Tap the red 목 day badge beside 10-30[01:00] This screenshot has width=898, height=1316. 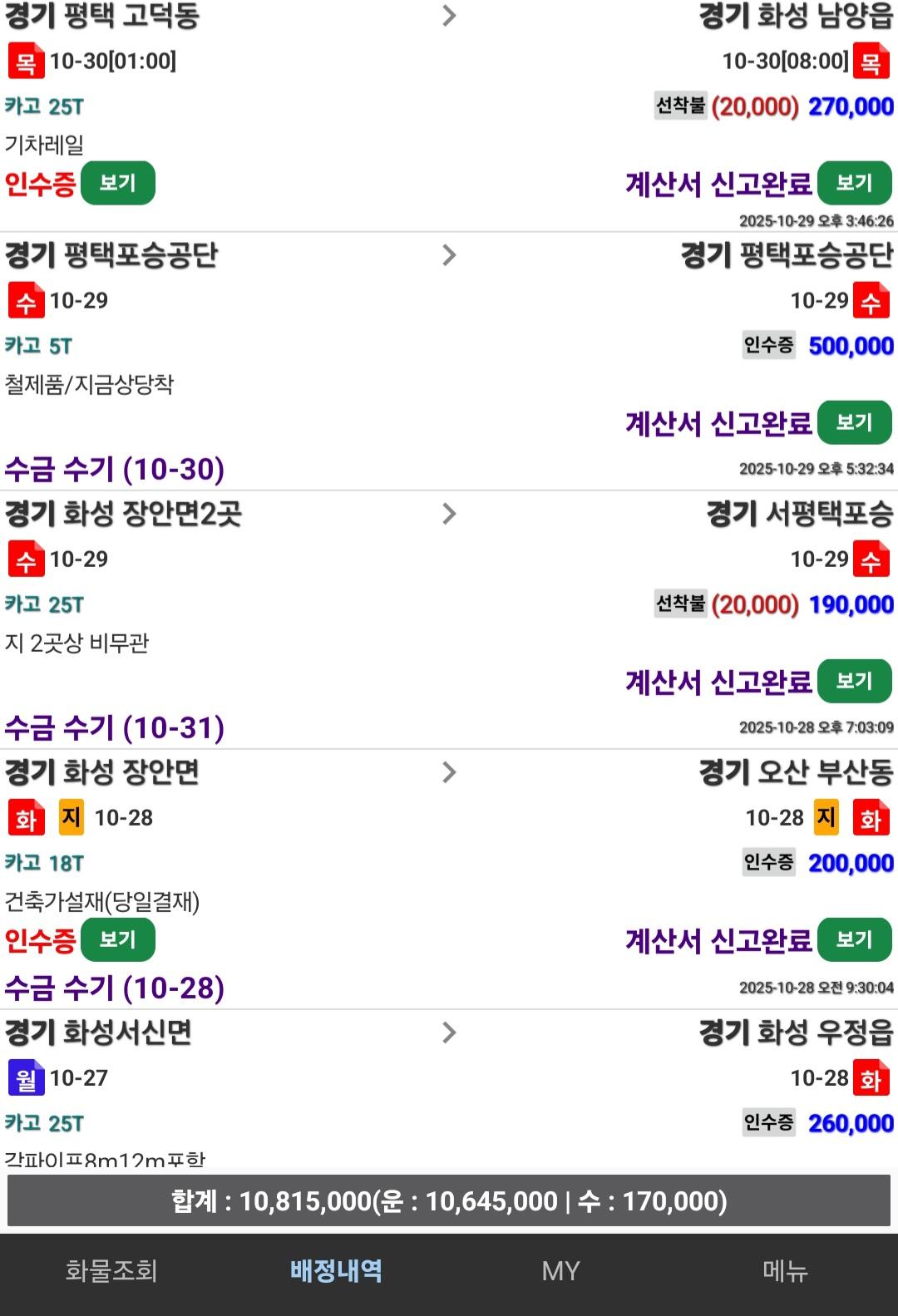click(x=26, y=62)
